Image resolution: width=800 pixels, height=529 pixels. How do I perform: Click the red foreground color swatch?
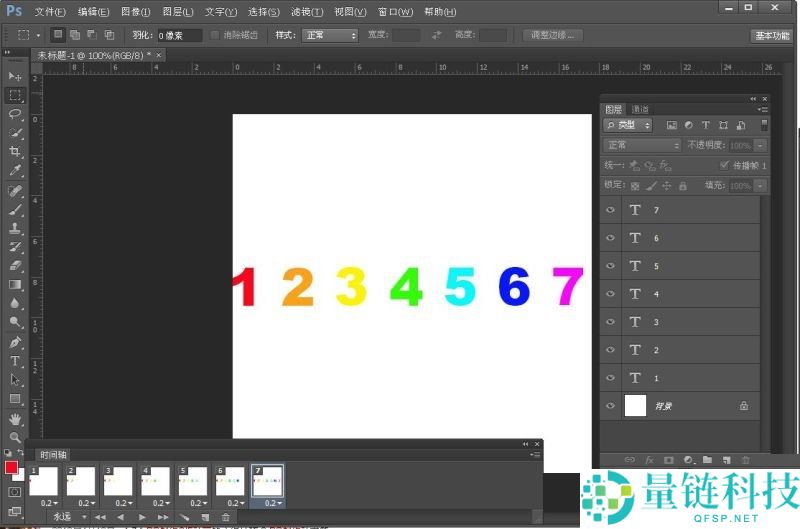(x=11, y=467)
